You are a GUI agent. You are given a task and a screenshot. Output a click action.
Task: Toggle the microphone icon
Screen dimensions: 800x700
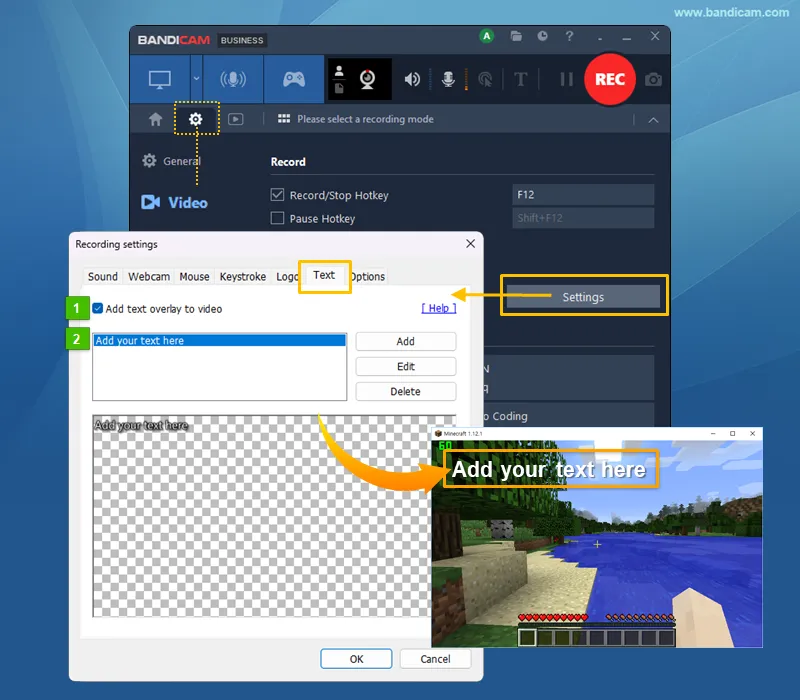pos(448,79)
